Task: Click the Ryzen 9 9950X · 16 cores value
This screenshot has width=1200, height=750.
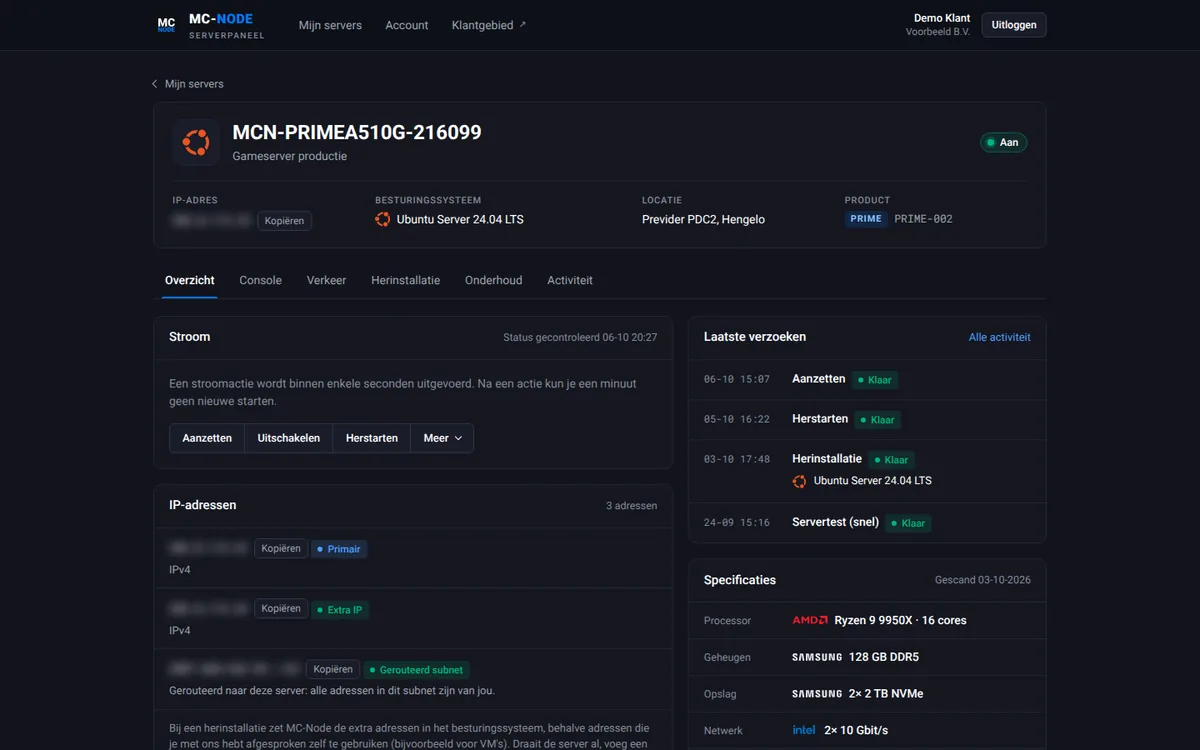Action: (900, 620)
